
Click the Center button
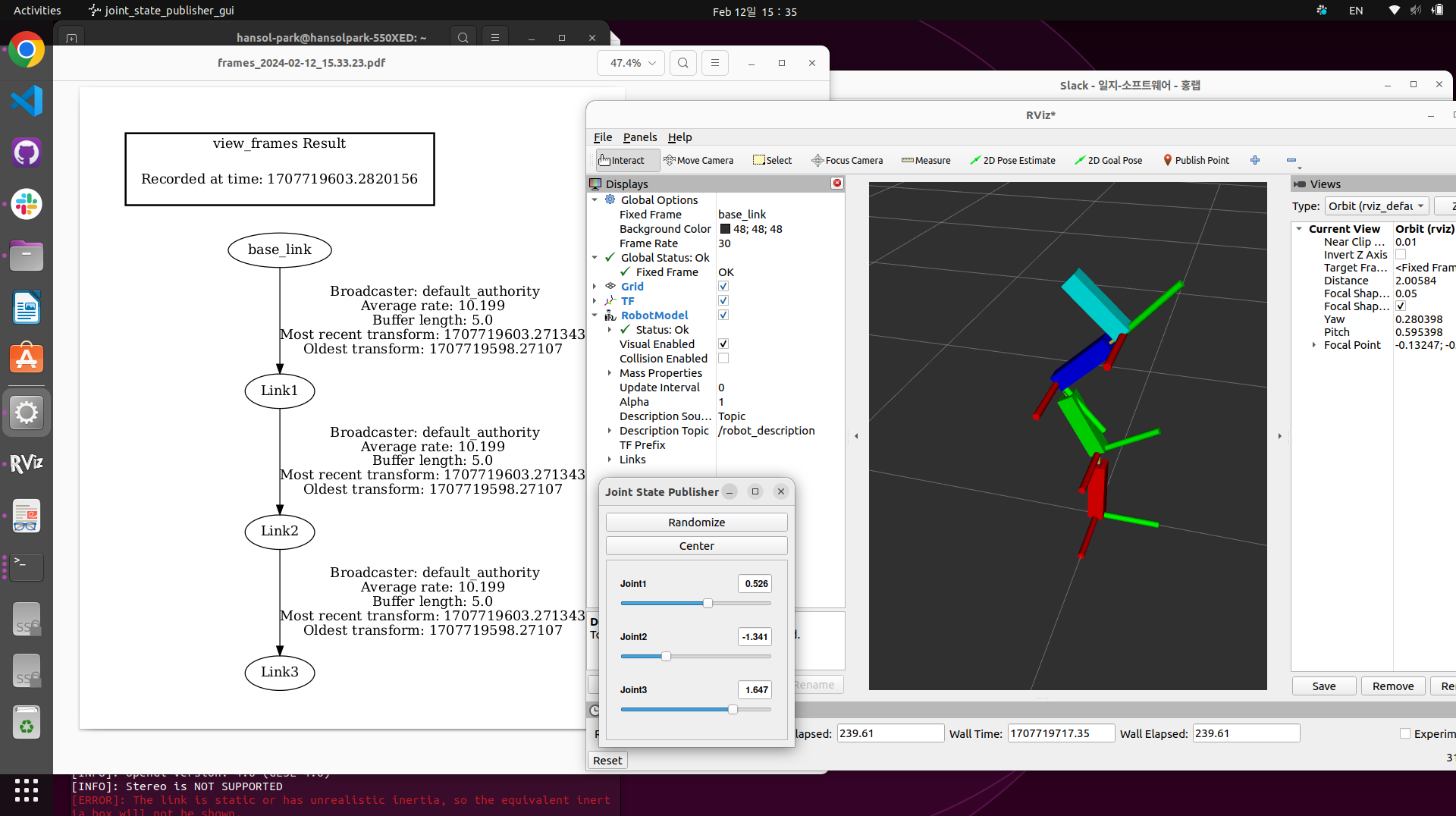pyautogui.click(x=697, y=546)
